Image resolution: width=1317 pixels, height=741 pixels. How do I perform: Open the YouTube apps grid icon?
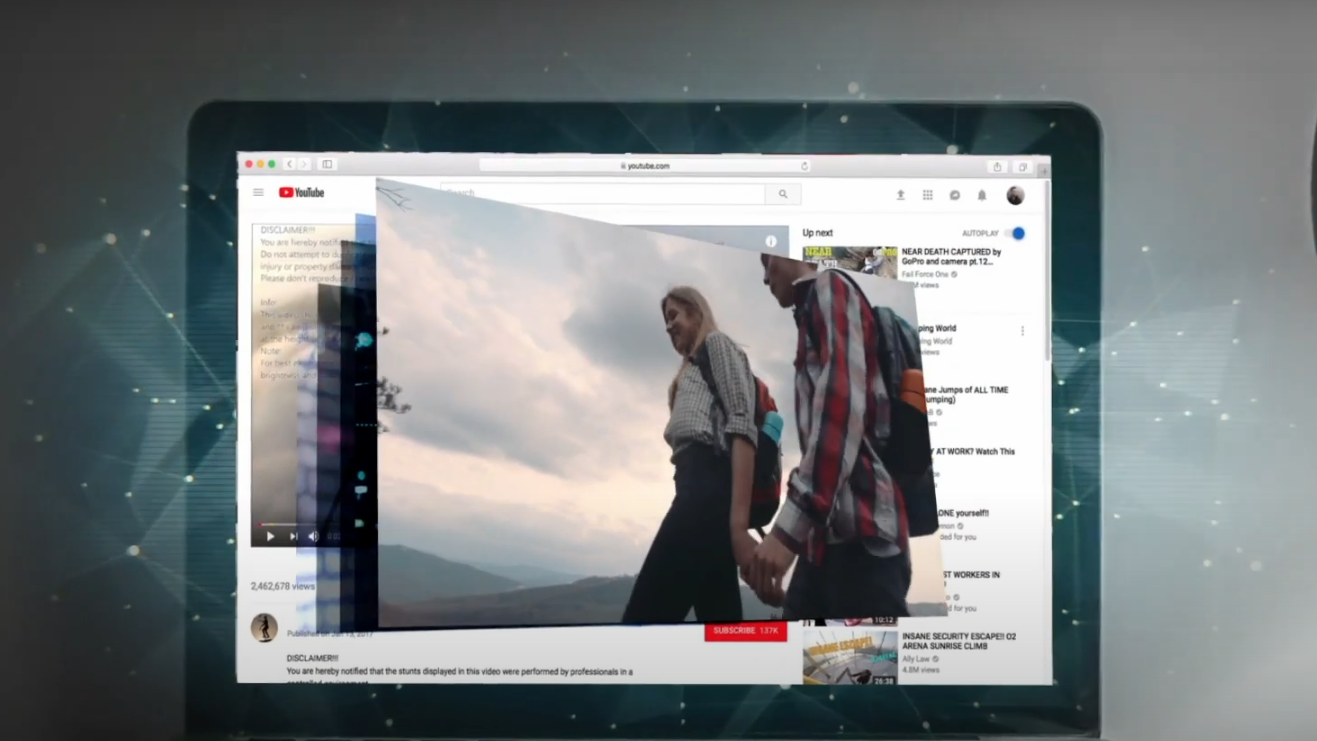927,195
